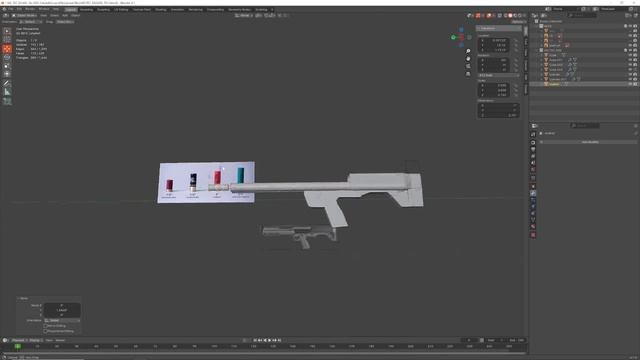The width and height of the screenshot is (640, 360).
Task: Select the Measure ruler tool
Action: click(x=7, y=92)
